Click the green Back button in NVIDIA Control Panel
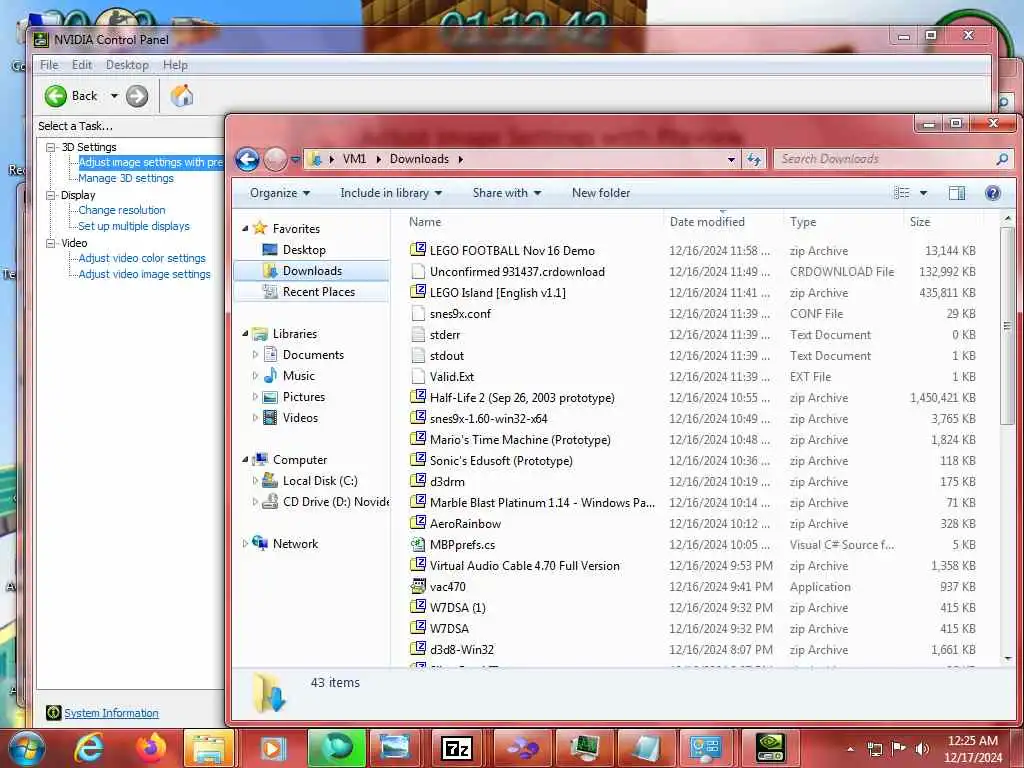This screenshot has height=768, width=1024. point(56,96)
